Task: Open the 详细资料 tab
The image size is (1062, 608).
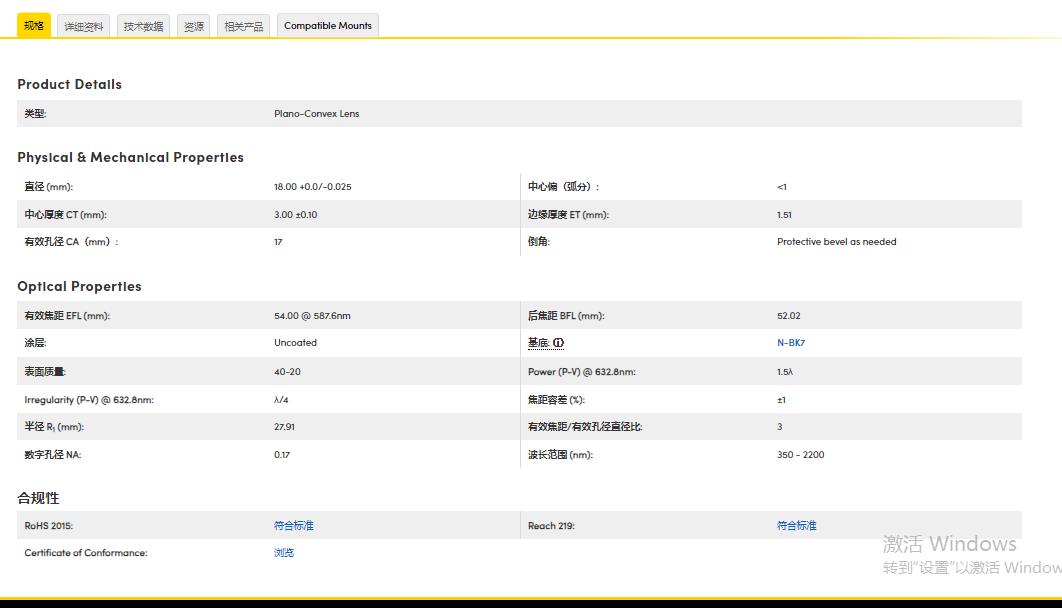Action: (84, 27)
